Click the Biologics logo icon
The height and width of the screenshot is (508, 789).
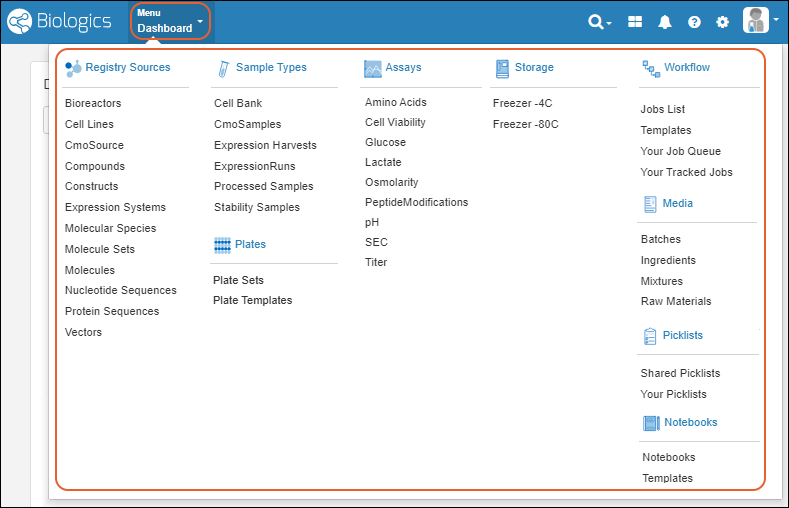[20, 21]
